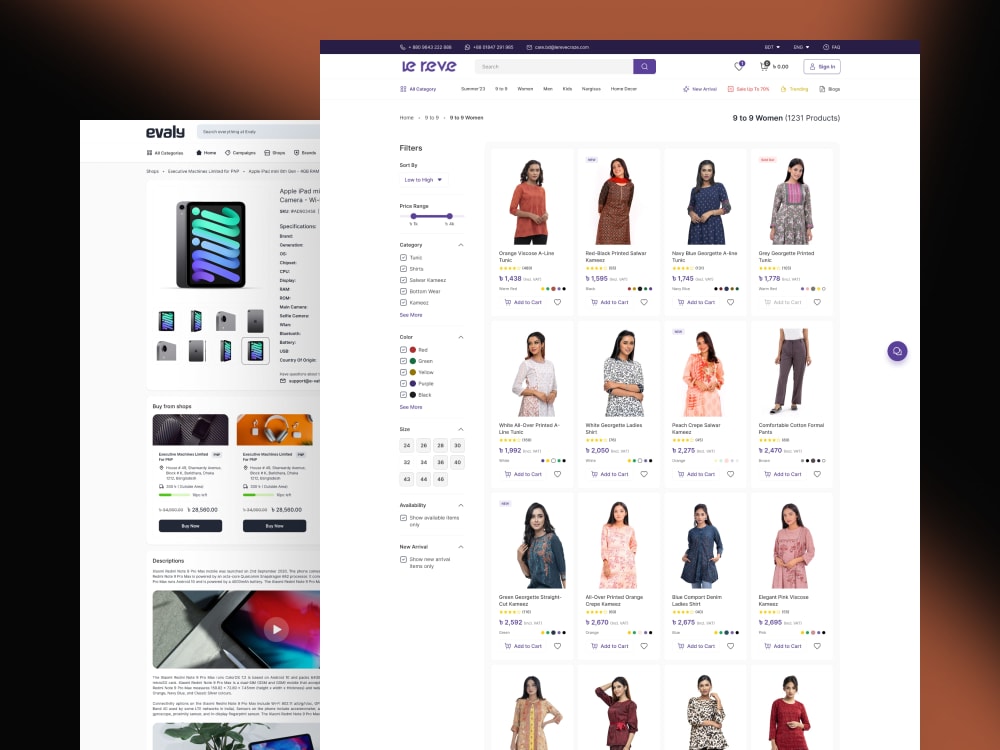Click the Sale Up To 70% tag icon
This screenshot has width=1000, height=750.
(x=731, y=89)
